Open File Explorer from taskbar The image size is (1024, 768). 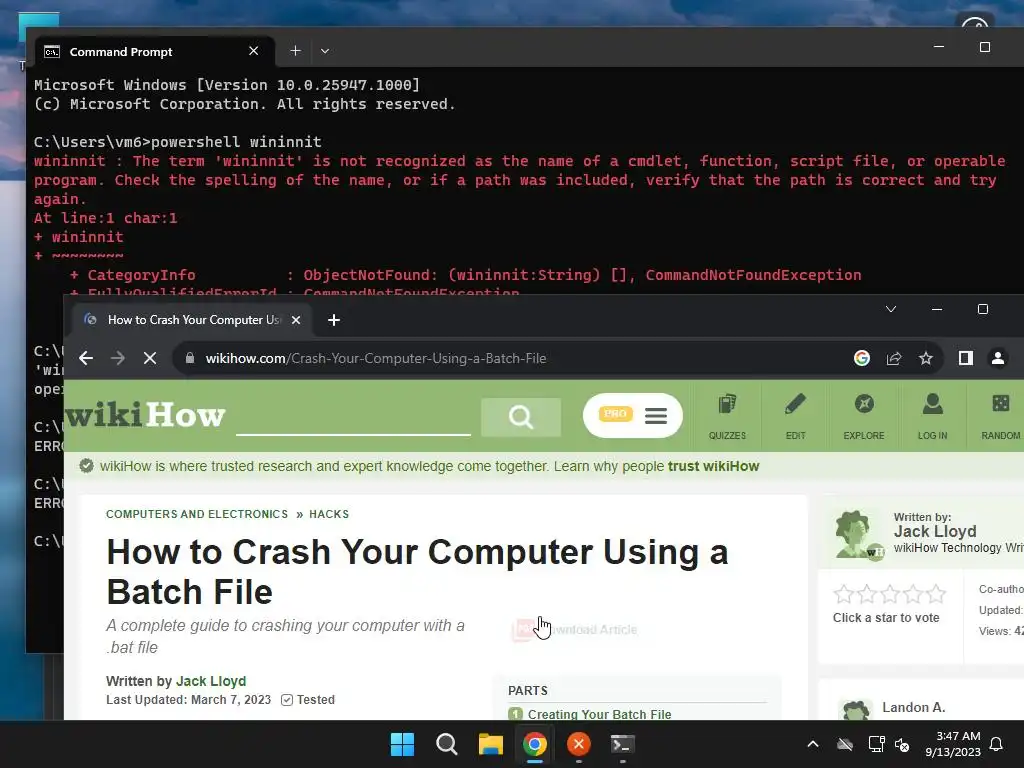(x=490, y=744)
